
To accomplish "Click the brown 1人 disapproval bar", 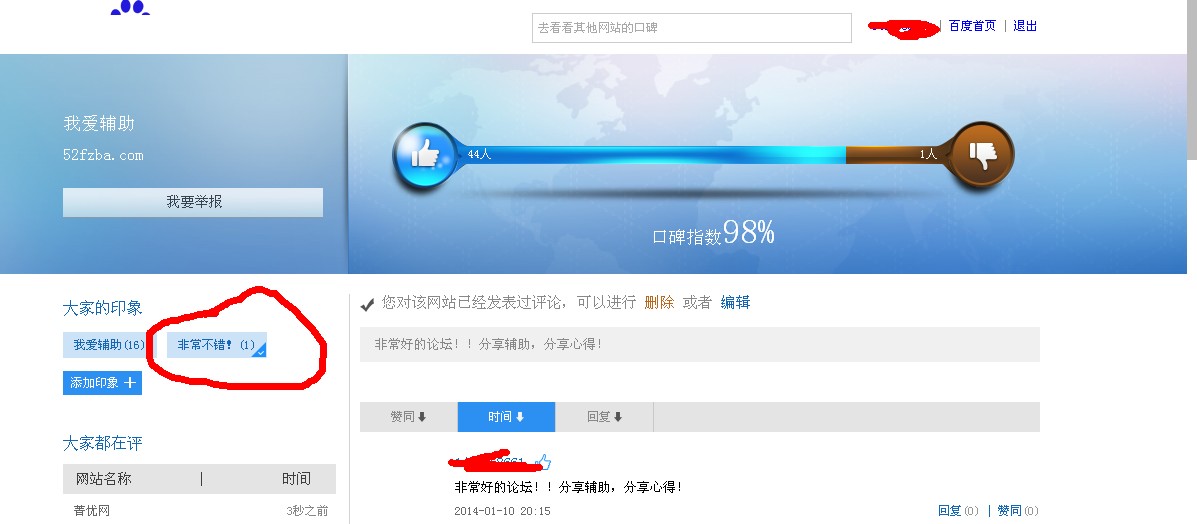I will pyautogui.click(x=899, y=155).
